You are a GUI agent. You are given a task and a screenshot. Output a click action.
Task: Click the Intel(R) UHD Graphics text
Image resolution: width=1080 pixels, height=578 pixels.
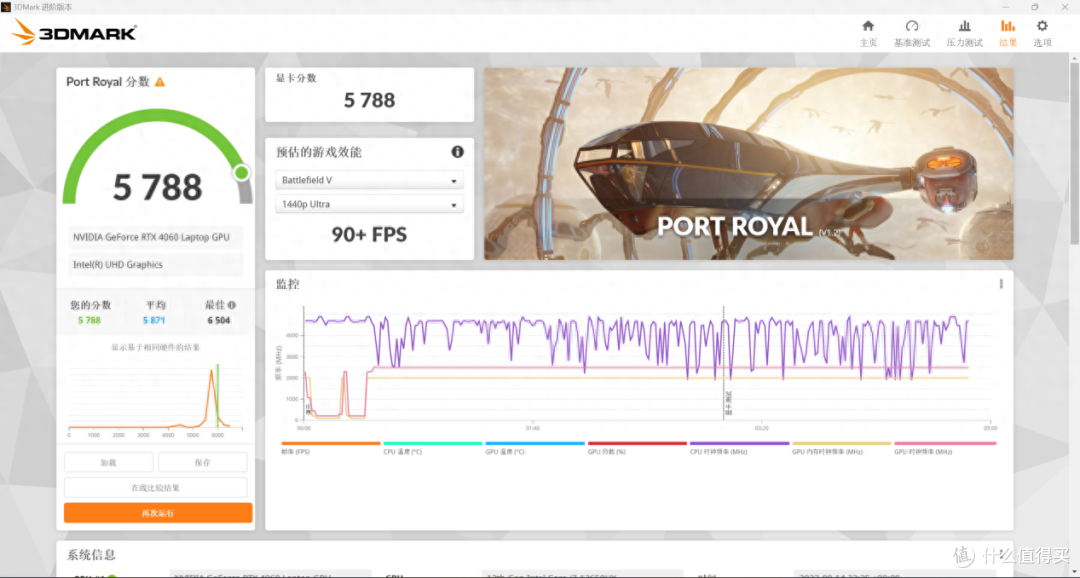point(118,265)
